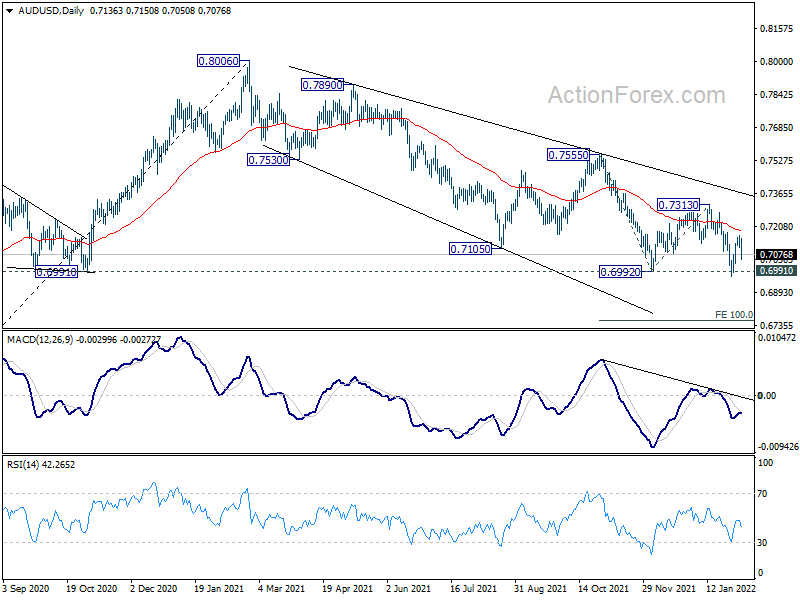Viewport: 800px width, 600px height.
Task: Click the 0.69910 level tag on price axis
Action: [x=777, y=270]
